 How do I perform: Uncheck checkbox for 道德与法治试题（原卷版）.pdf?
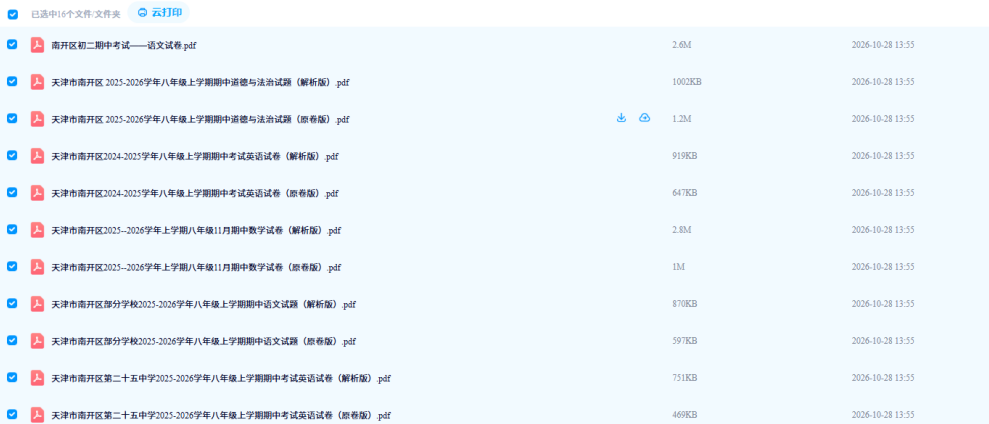pyautogui.click(x=12, y=118)
